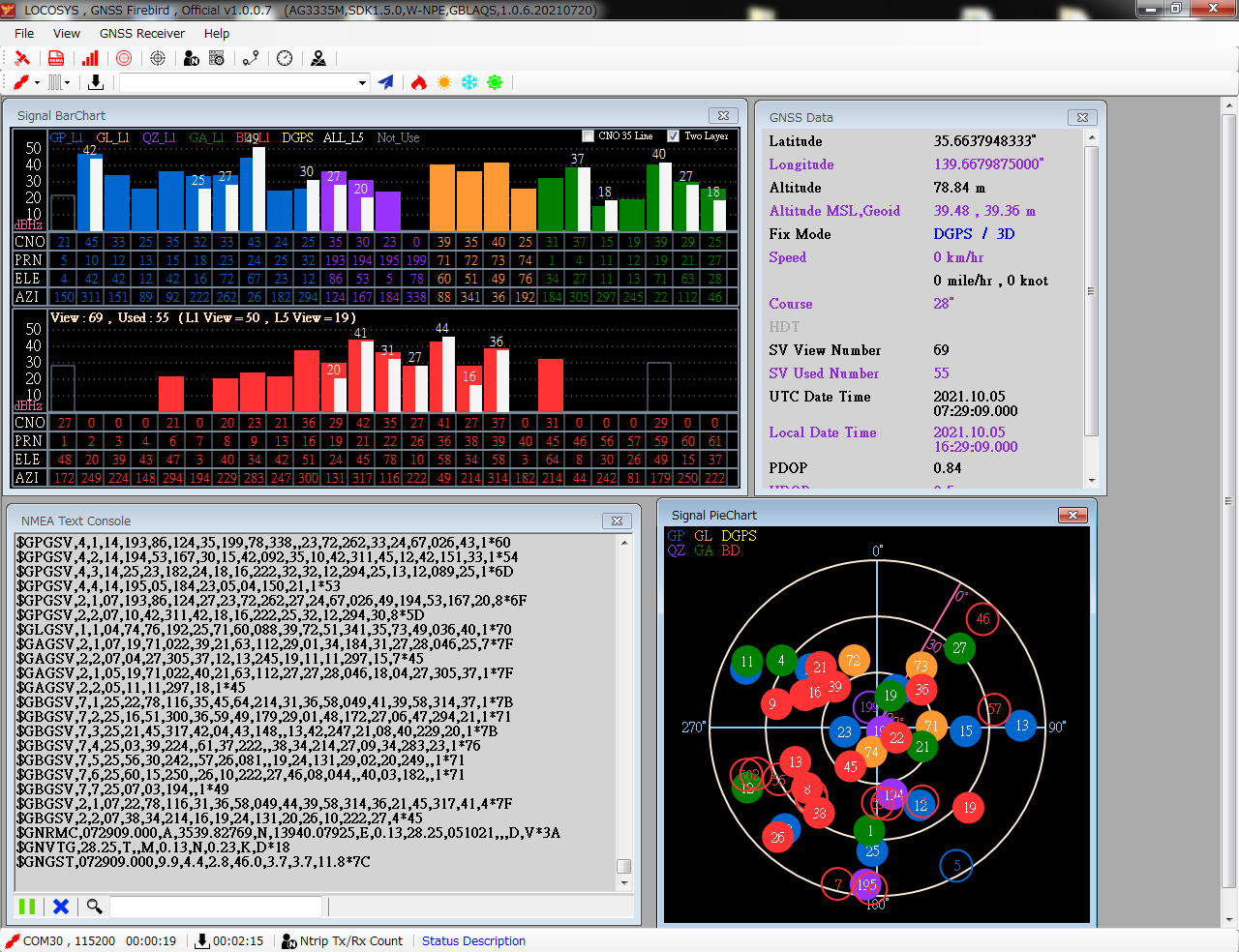The image size is (1239, 952).
Task: Click the download tray toolbar icon
Action: pyautogui.click(x=96, y=82)
